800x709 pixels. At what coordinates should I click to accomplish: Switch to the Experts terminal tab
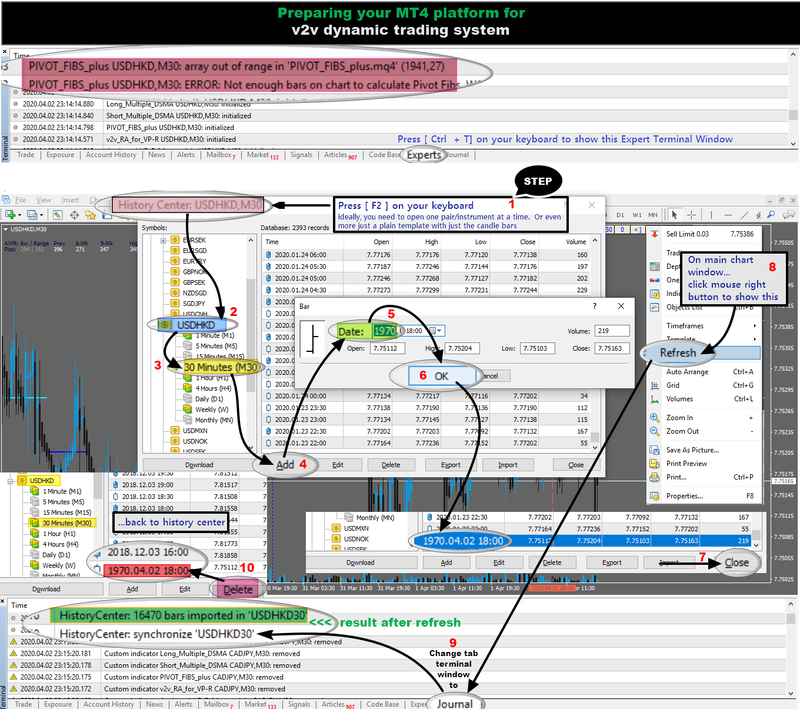click(424, 155)
